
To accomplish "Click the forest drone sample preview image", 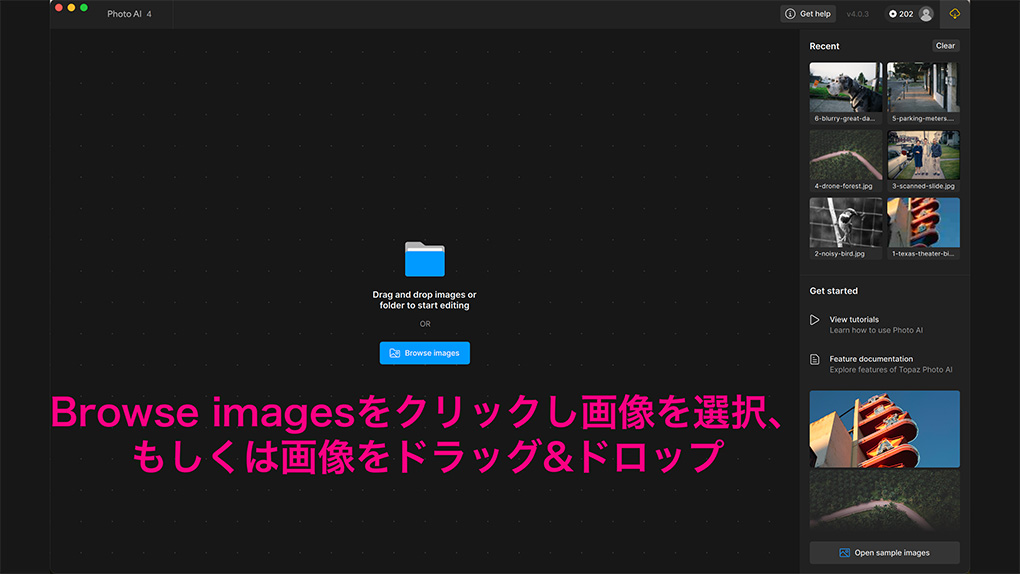I will pos(884,501).
